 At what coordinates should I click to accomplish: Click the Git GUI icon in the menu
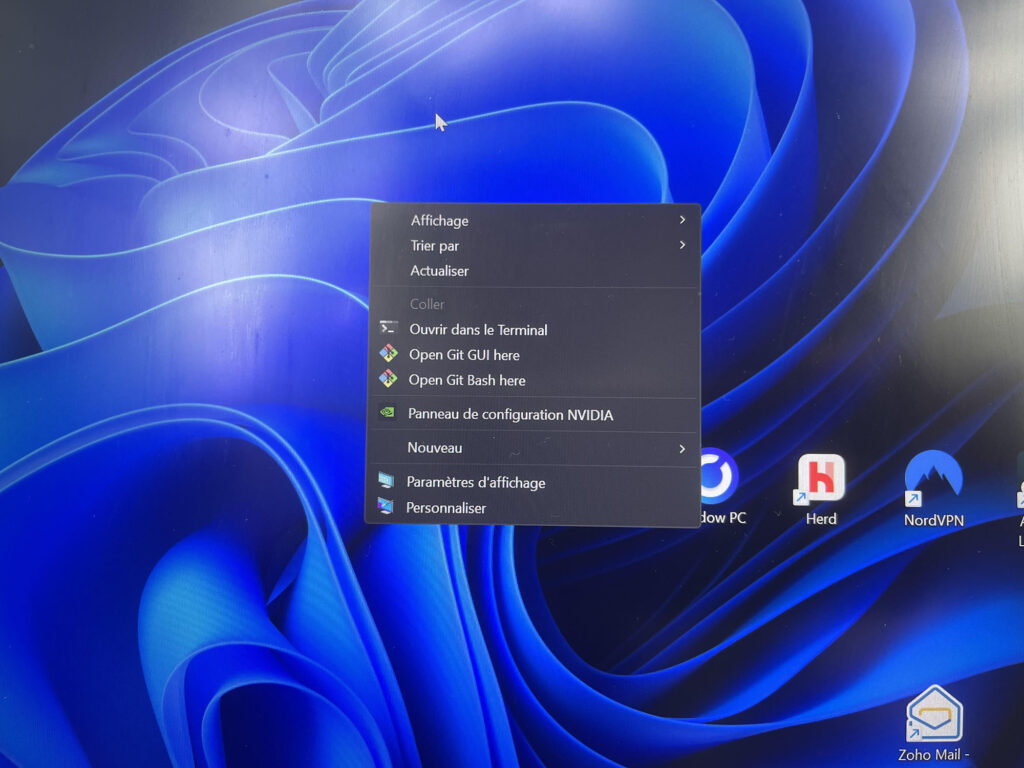click(390, 354)
